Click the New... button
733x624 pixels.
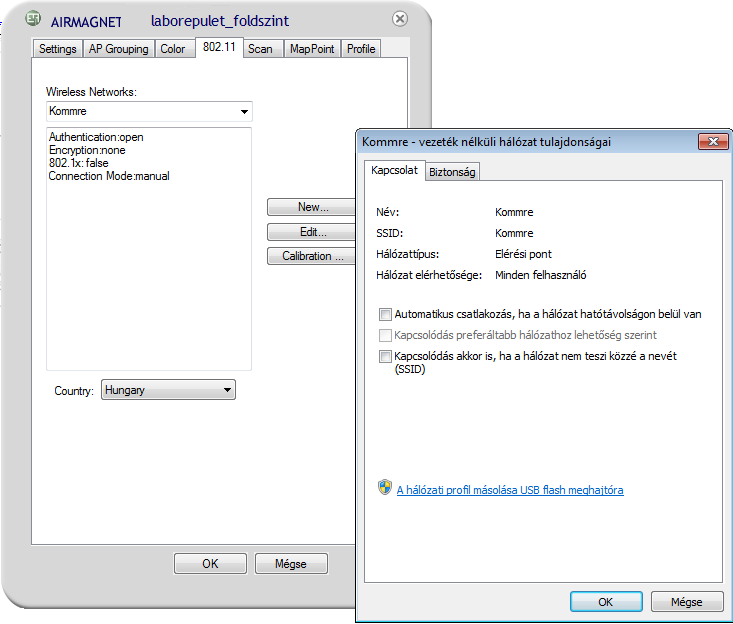312,207
